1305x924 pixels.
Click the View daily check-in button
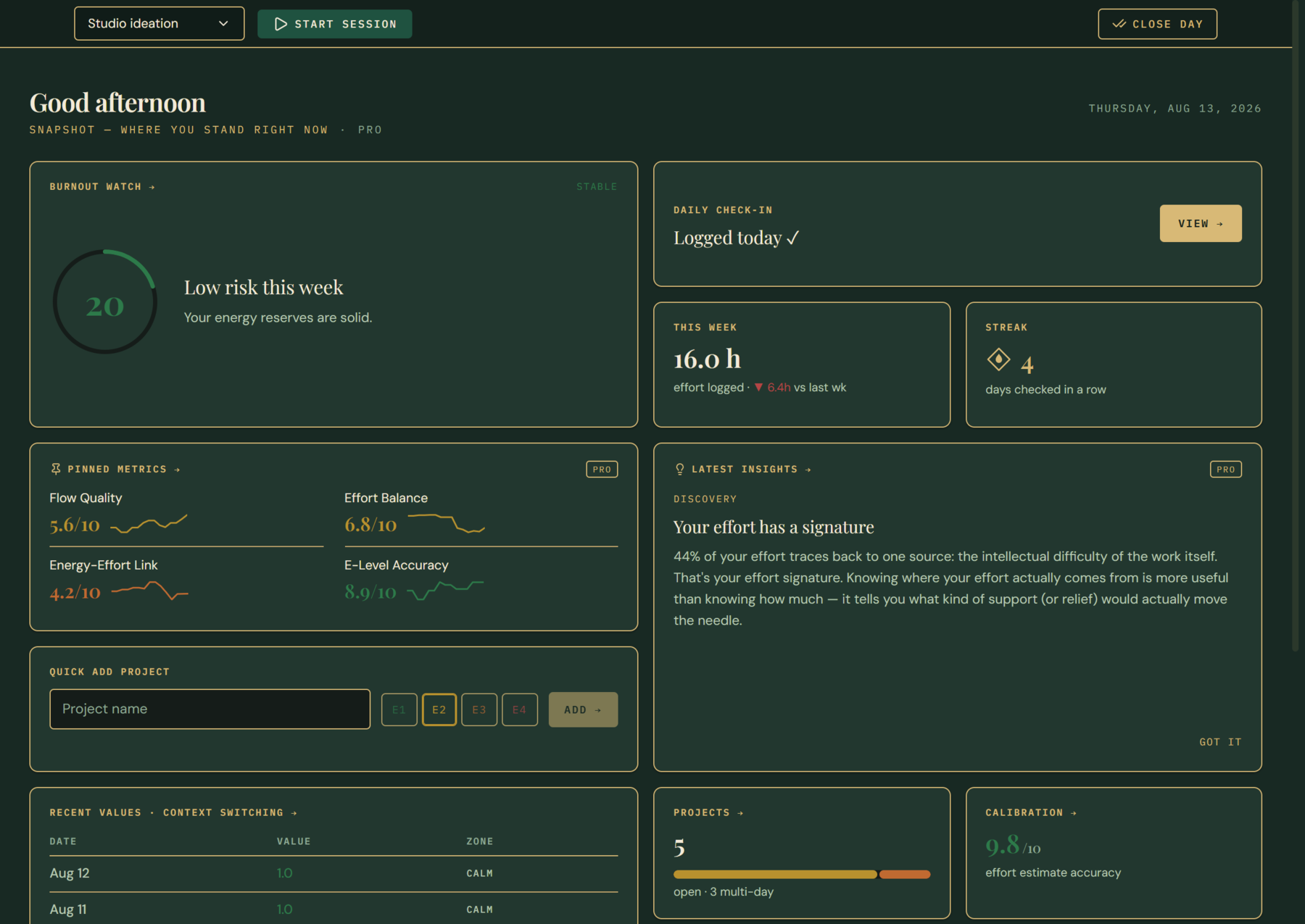point(1200,223)
